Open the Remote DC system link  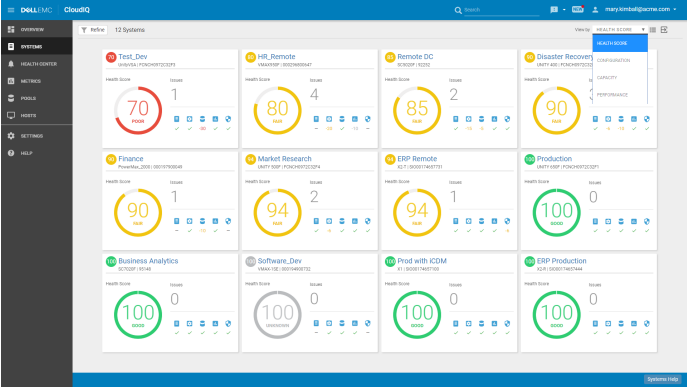point(415,57)
